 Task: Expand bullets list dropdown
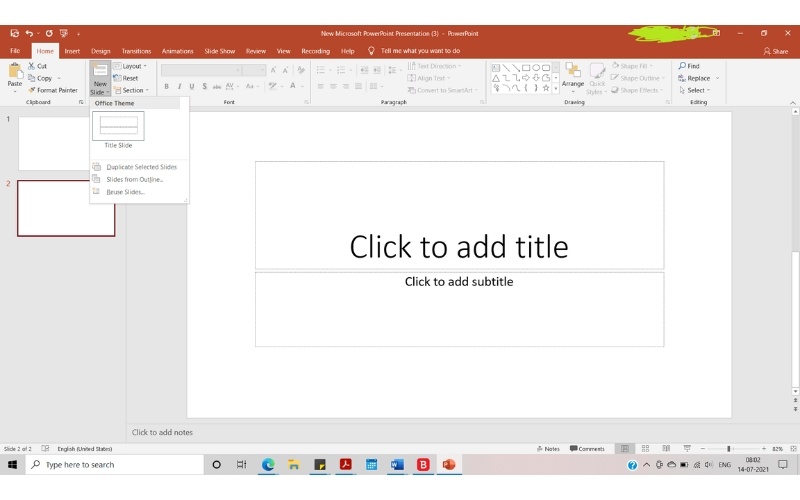tap(330, 70)
